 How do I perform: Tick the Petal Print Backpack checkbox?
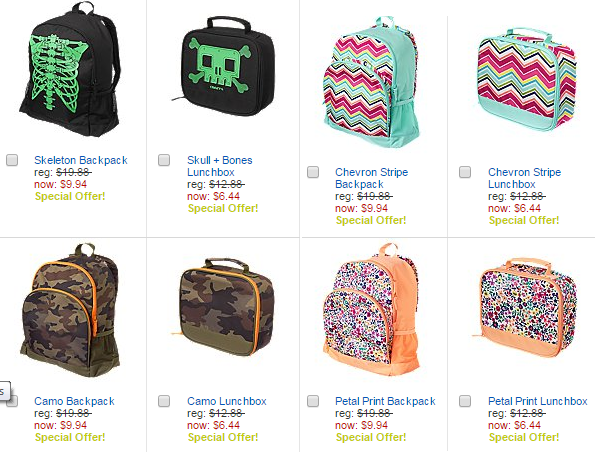(x=313, y=401)
